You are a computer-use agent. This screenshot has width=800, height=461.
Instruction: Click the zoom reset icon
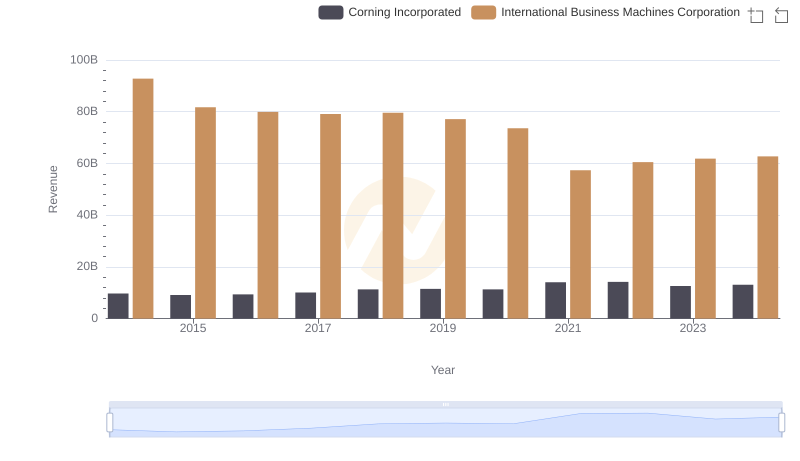(x=781, y=15)
